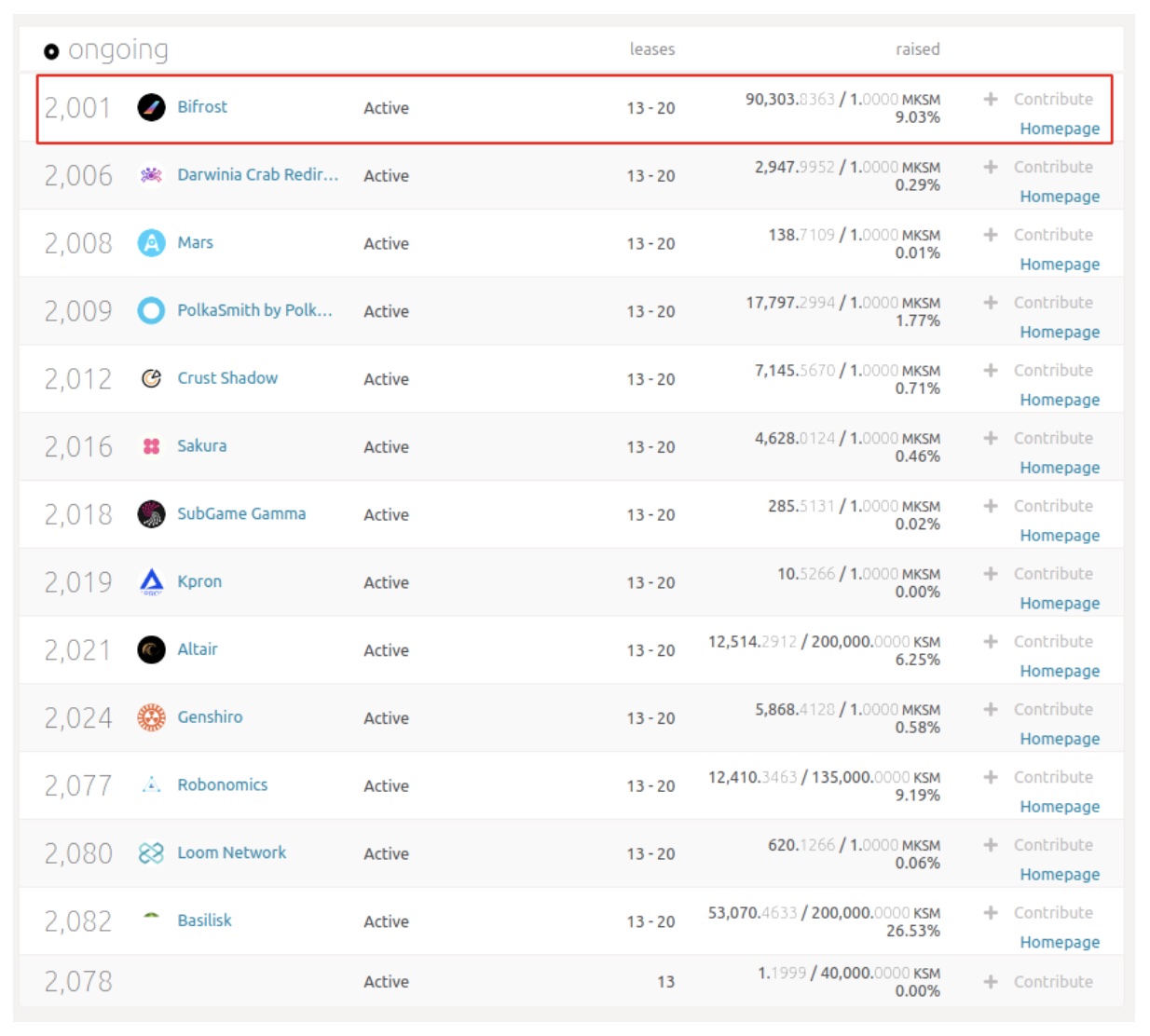Click the plus icon in Genshiro row
This screenshot has height=1036, width=1150.
click(x=991, y=709)
